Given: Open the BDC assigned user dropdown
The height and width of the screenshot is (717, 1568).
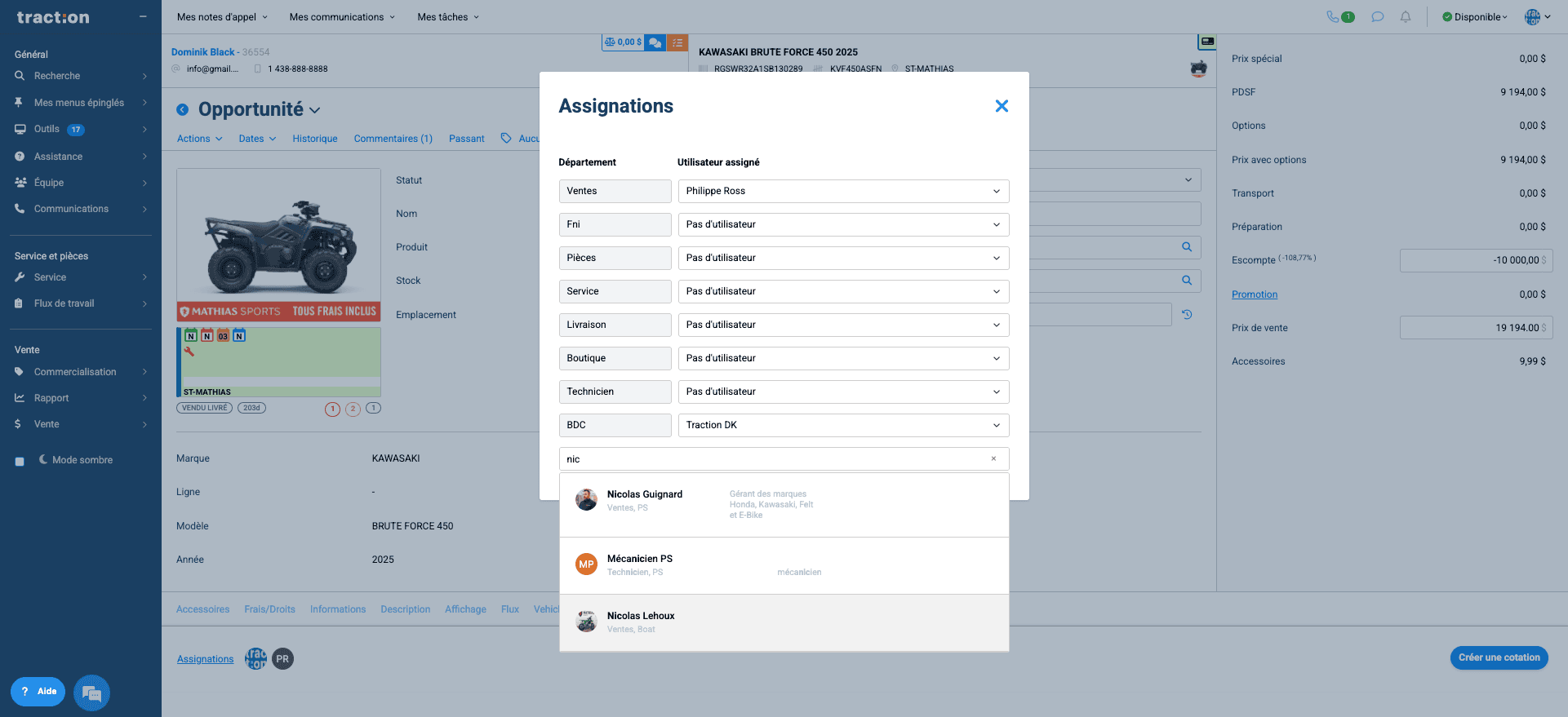Looking at the screenshot, I should coord(843,425).
